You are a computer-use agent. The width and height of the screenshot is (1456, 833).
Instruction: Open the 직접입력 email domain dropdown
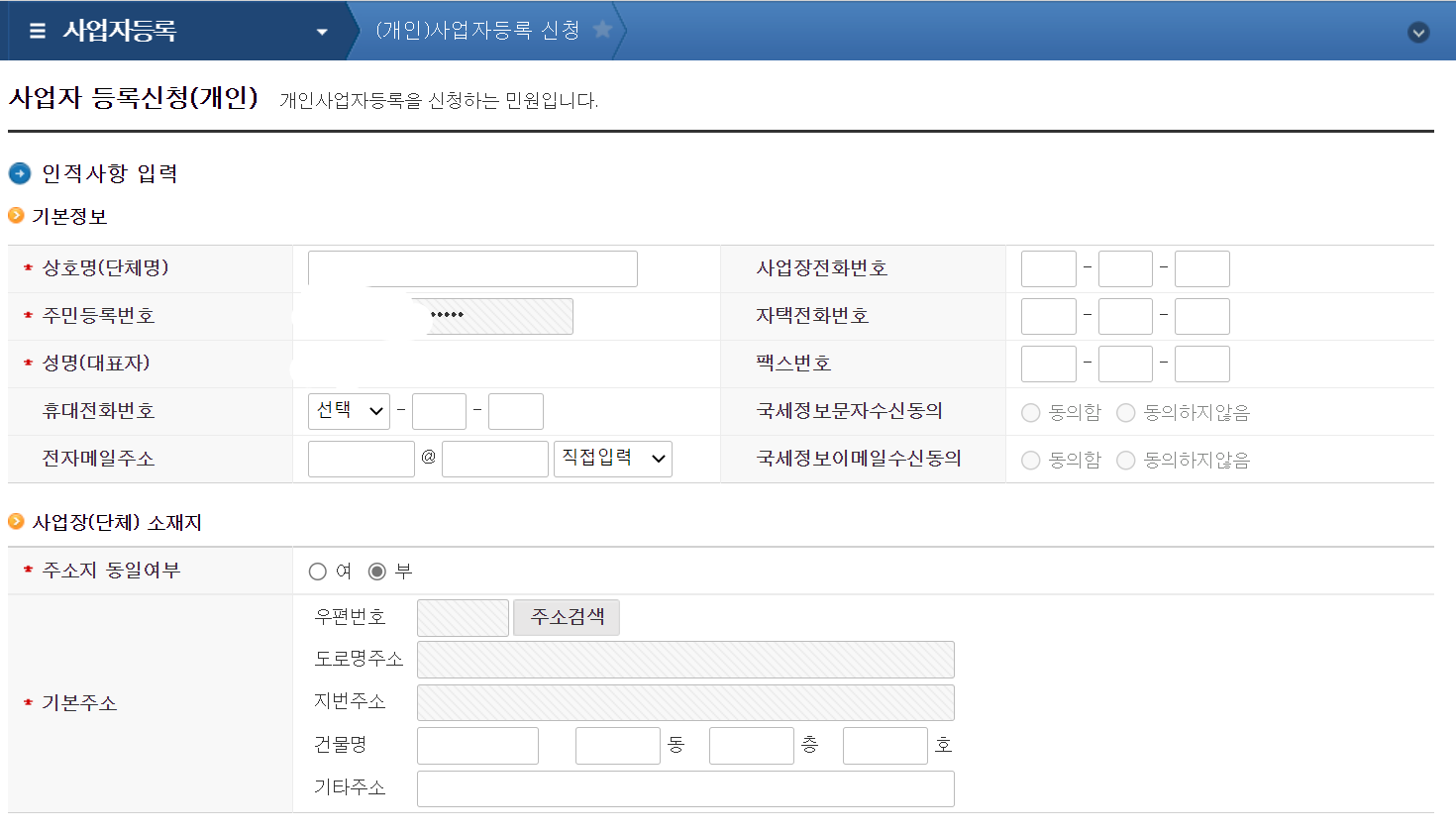pos(612,459)
